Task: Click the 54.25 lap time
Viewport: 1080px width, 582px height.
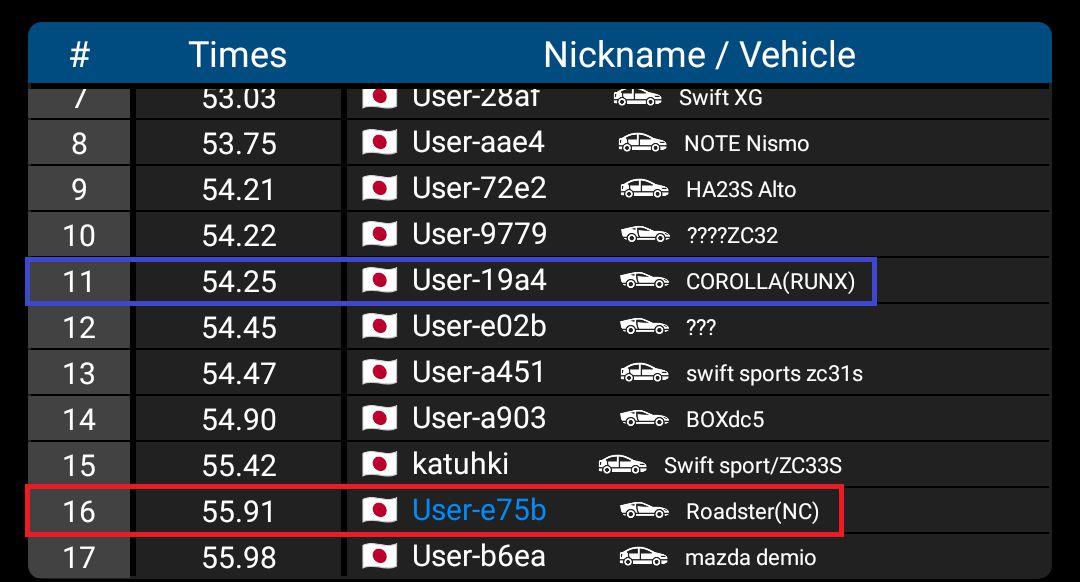Action: tap(239, 281)
